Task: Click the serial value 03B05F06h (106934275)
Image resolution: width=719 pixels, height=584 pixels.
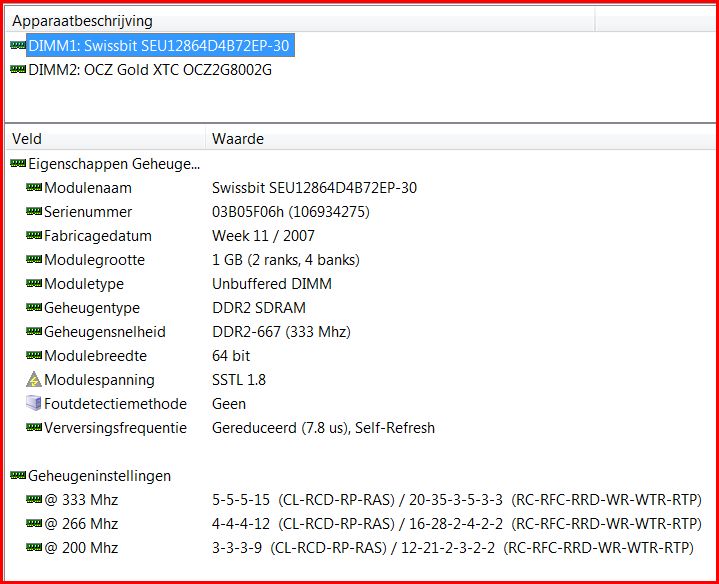Action: click(x=291, y=212)
